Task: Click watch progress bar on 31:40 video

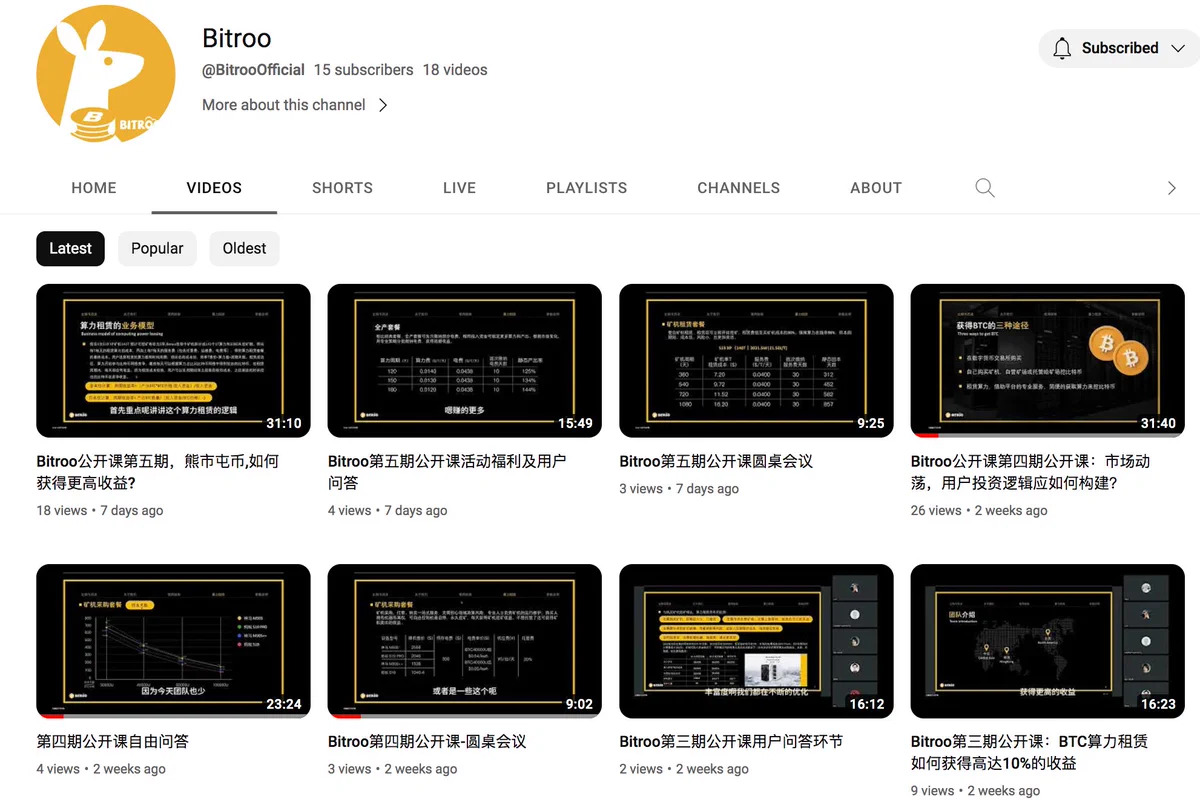Action: 1048,436
